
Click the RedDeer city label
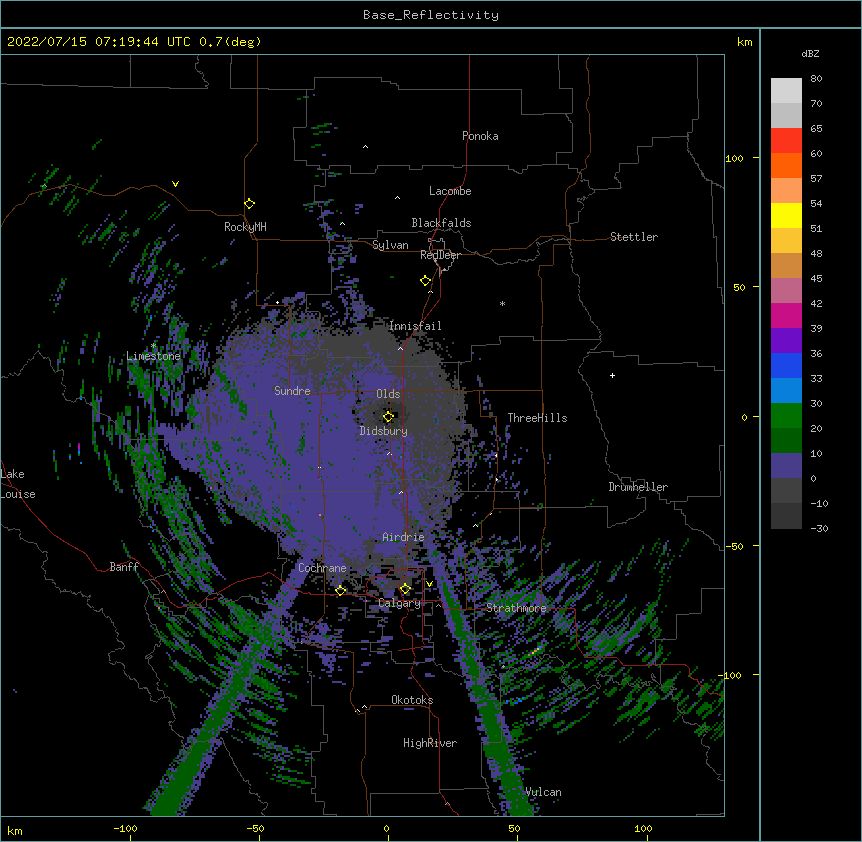(x=440, y=255)
